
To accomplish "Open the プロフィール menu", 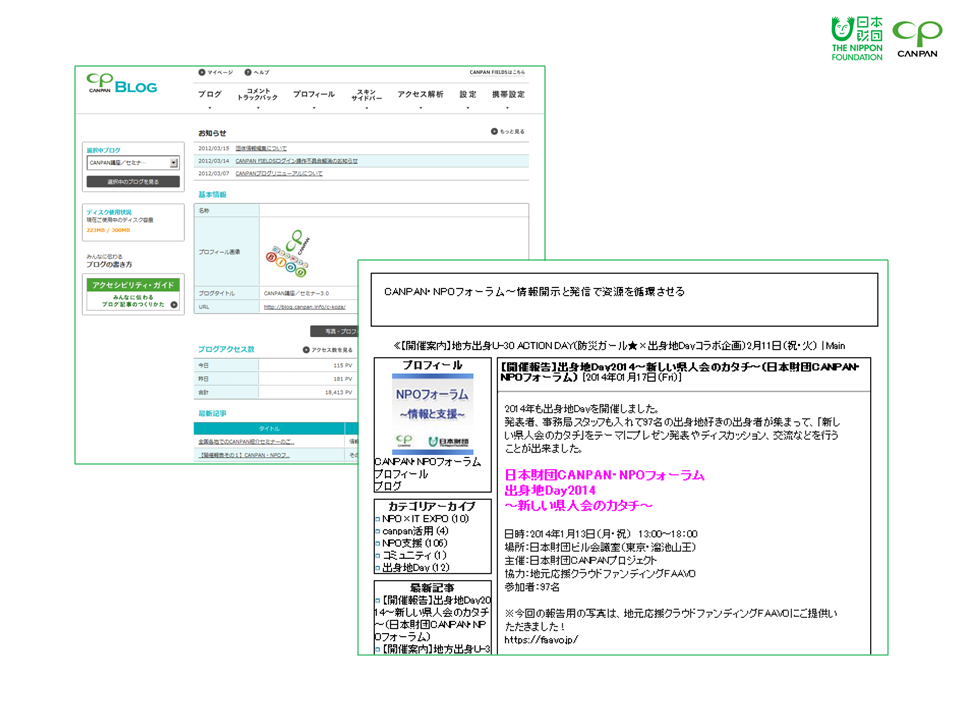I will pyautogui.click(x=313, y=94).
